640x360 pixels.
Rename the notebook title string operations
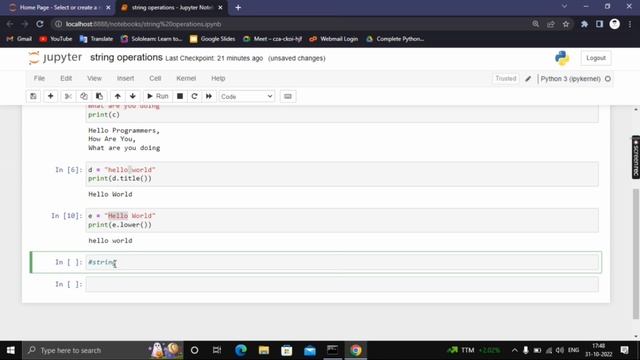127,58
